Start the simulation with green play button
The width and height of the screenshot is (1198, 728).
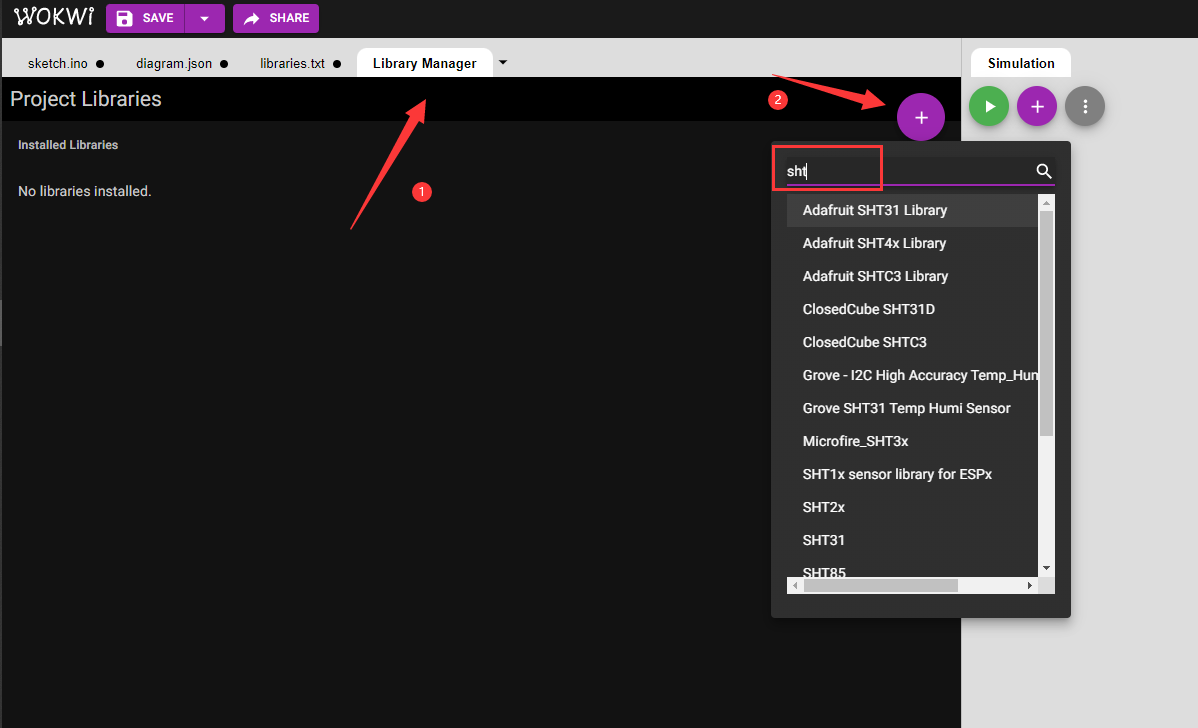pyautogui.click(x=989, y=106)
